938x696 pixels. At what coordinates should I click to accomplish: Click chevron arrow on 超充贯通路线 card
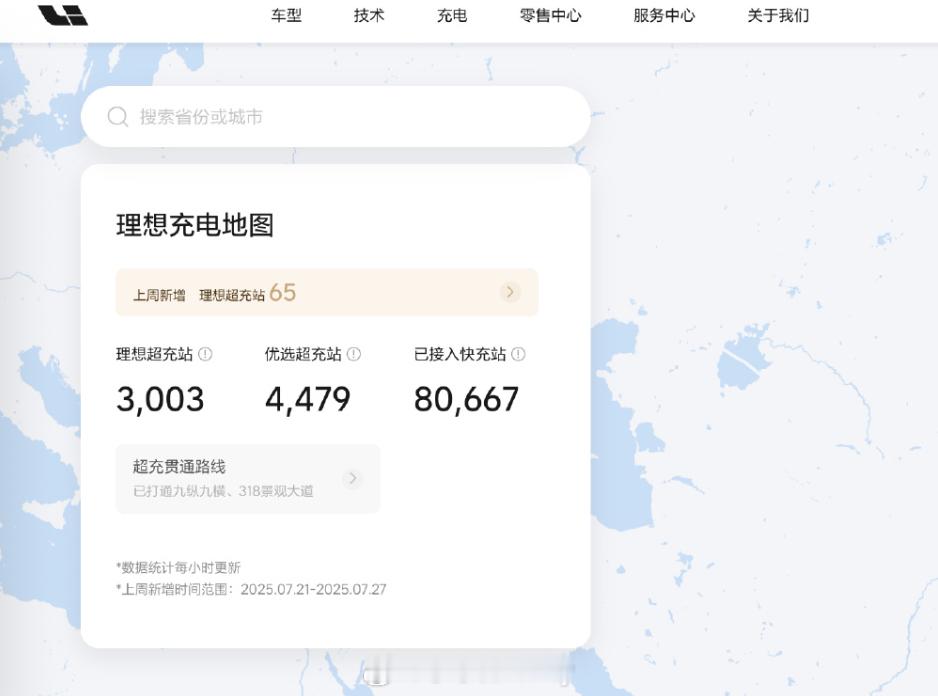353,478
